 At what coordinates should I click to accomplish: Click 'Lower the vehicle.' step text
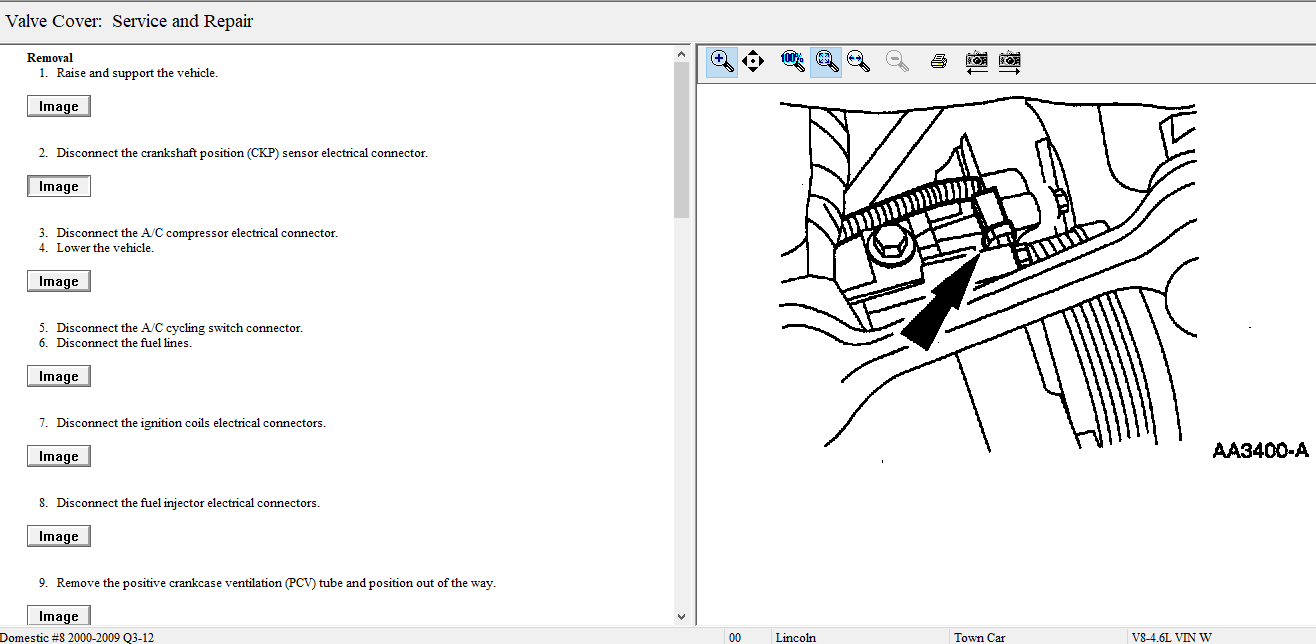point(105,248)
